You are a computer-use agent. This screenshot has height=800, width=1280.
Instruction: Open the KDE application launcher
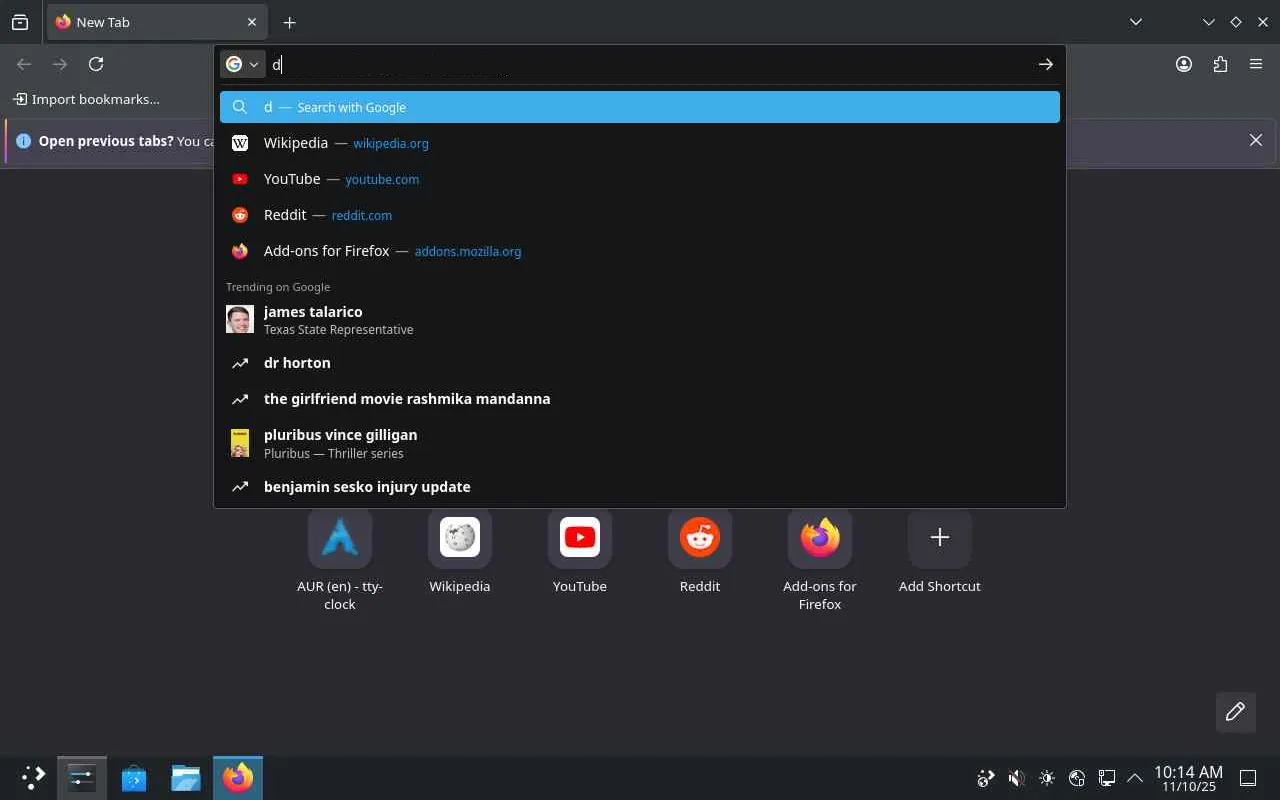[33, 778]
